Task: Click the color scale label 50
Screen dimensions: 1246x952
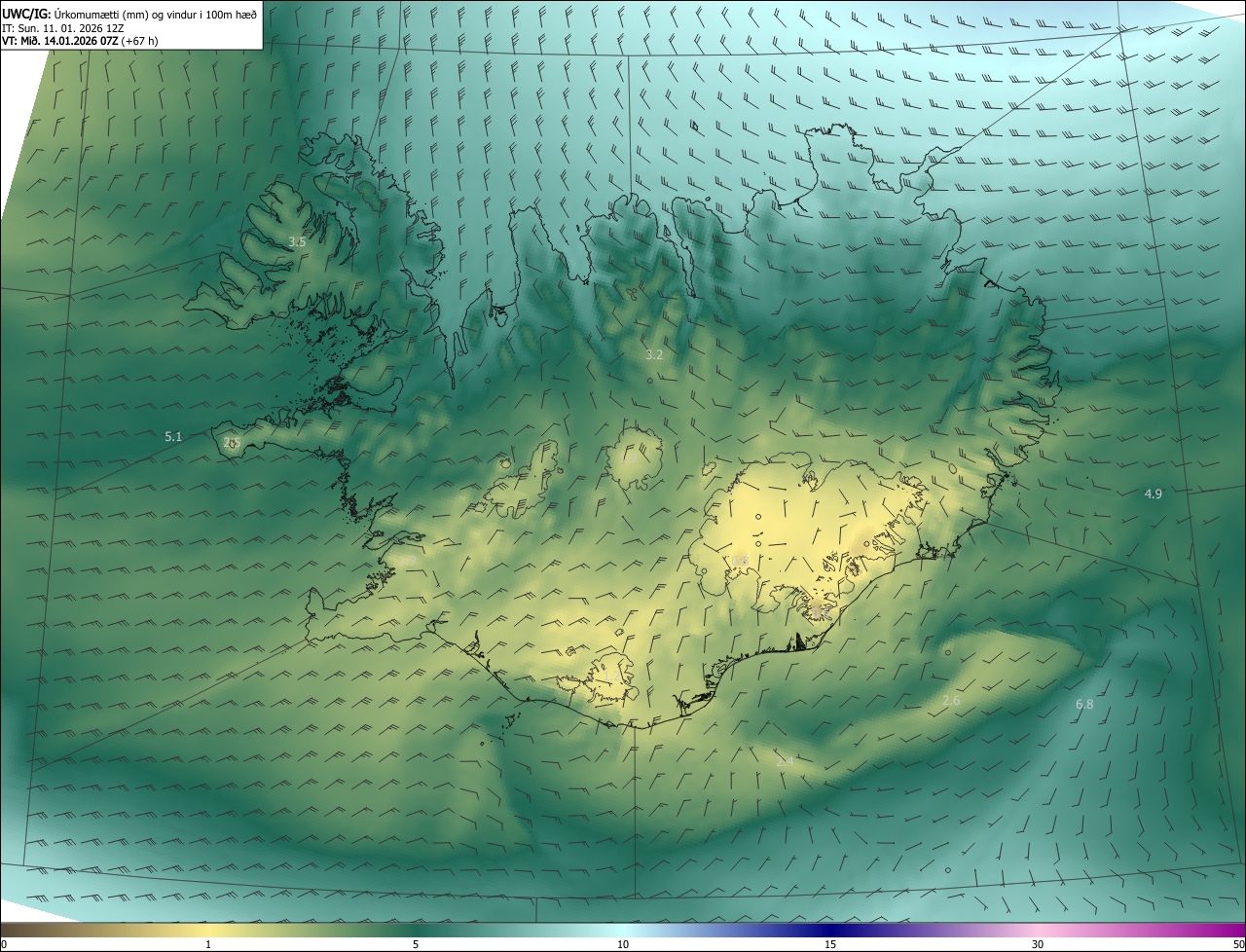Action: pyautogui.click(x=1238, y=944)
